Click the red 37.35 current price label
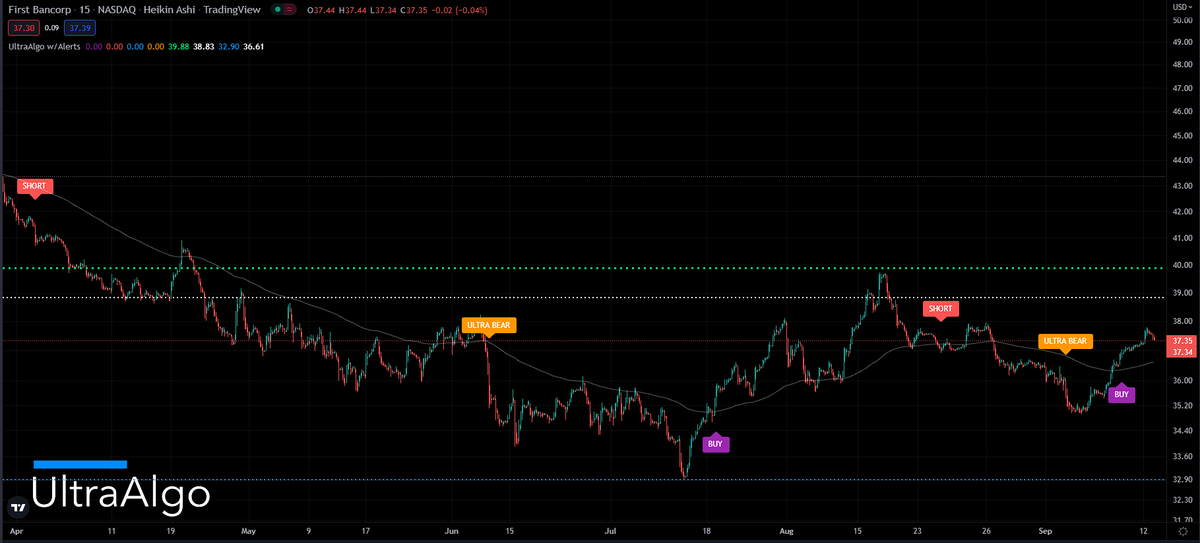This screenshot has height=543, width=1200. pos(1181,340)
